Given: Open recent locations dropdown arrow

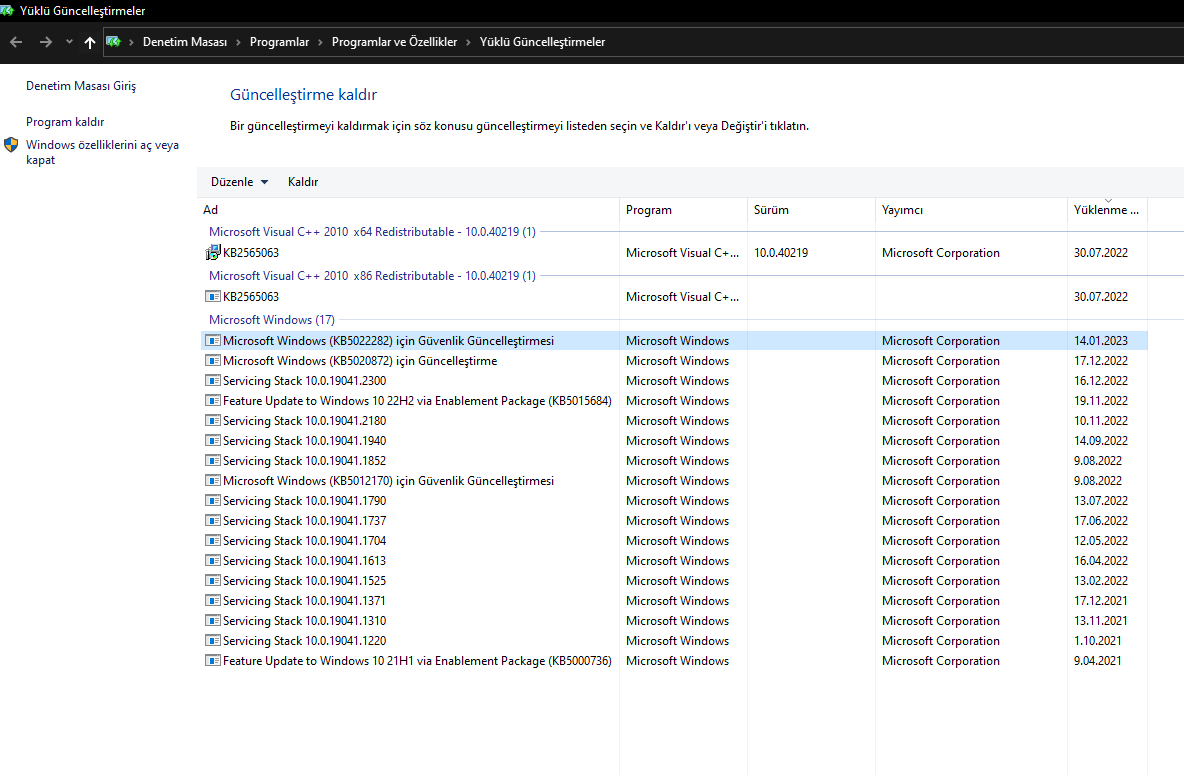Looking at the screenshot, I should point(69,42).
